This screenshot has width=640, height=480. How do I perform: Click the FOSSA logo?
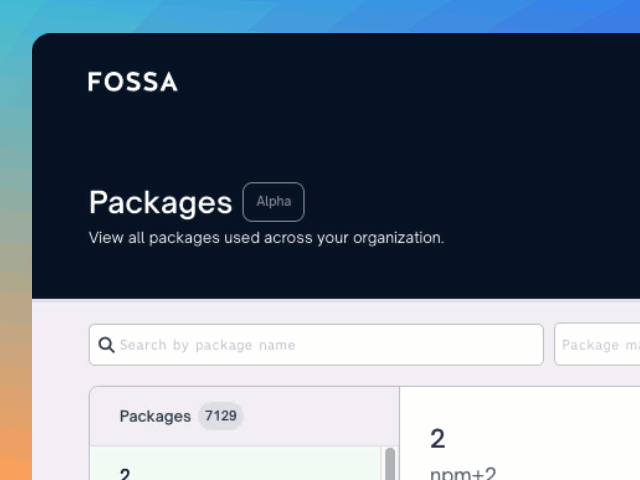(132, 82)
